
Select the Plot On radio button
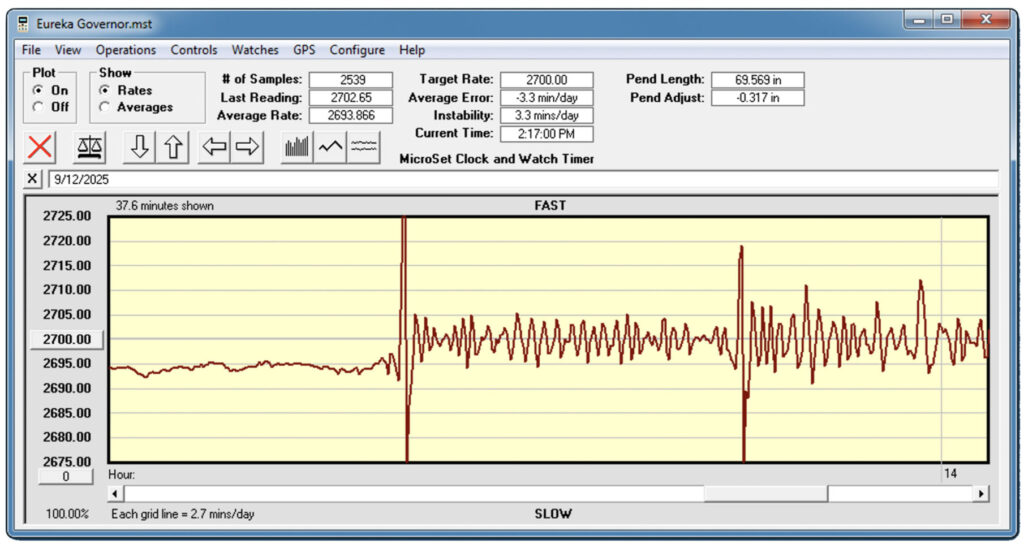[39, 90]
